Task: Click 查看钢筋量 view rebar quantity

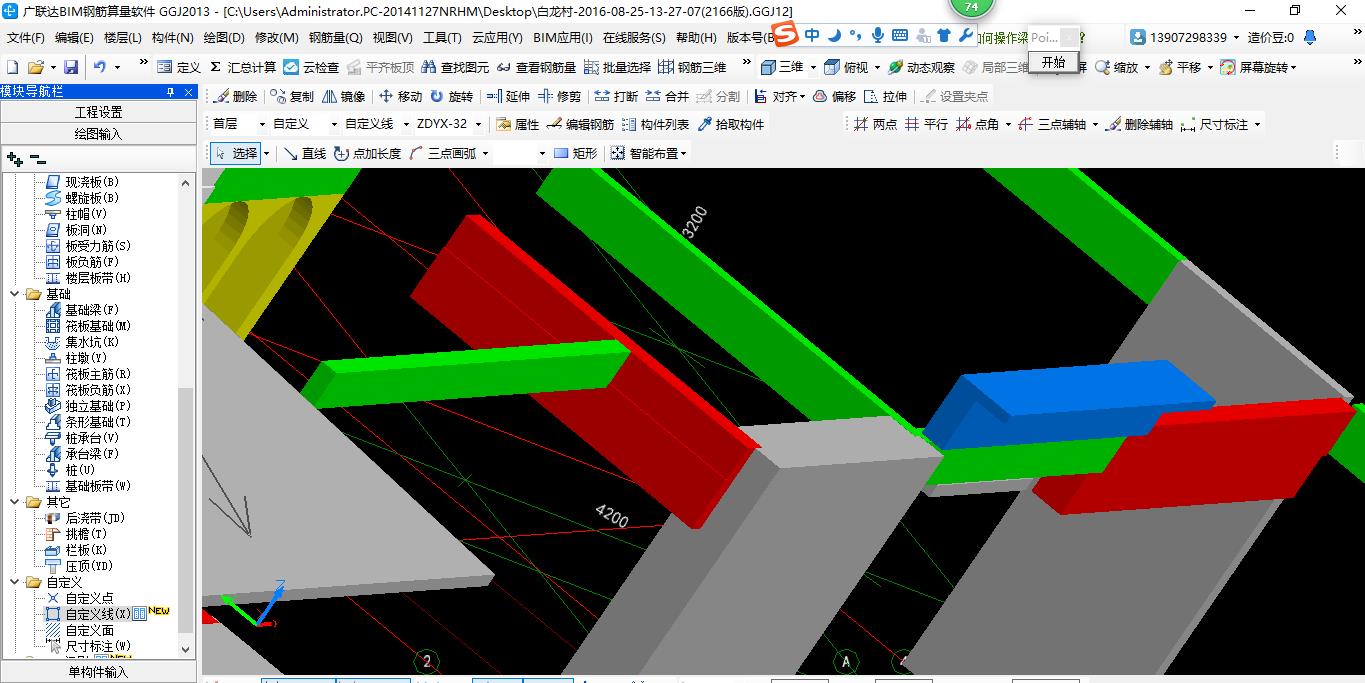Action: click(537, 67)
